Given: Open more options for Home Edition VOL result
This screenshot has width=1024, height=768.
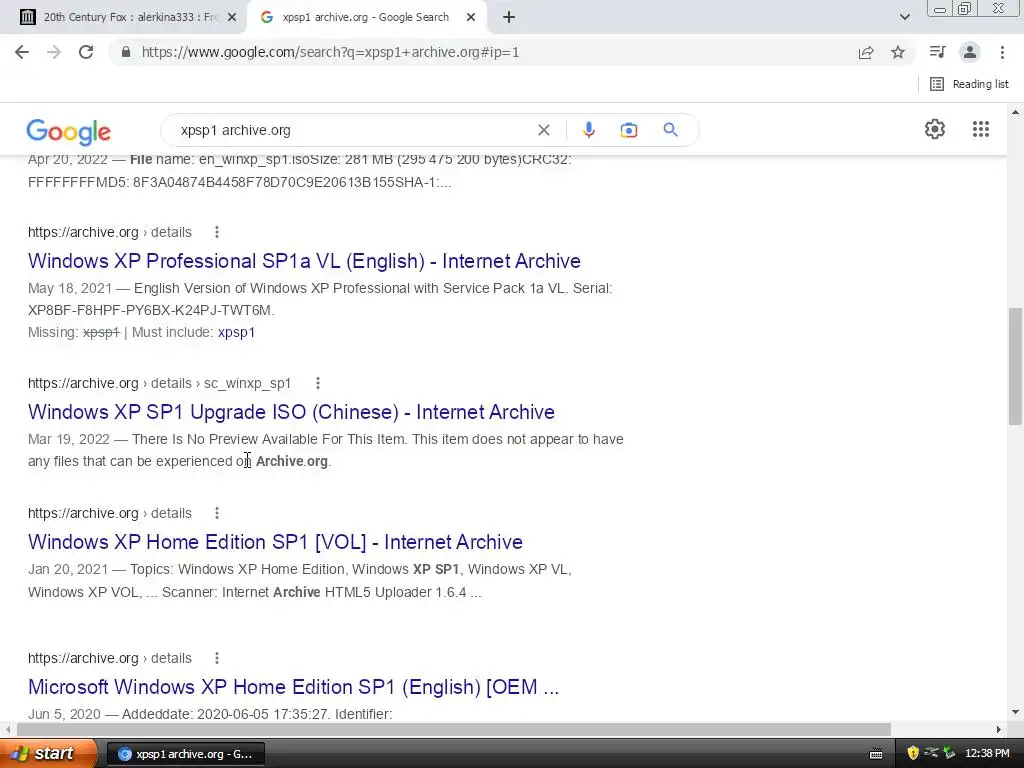Looking at the screenshot, I should (217, 513).
